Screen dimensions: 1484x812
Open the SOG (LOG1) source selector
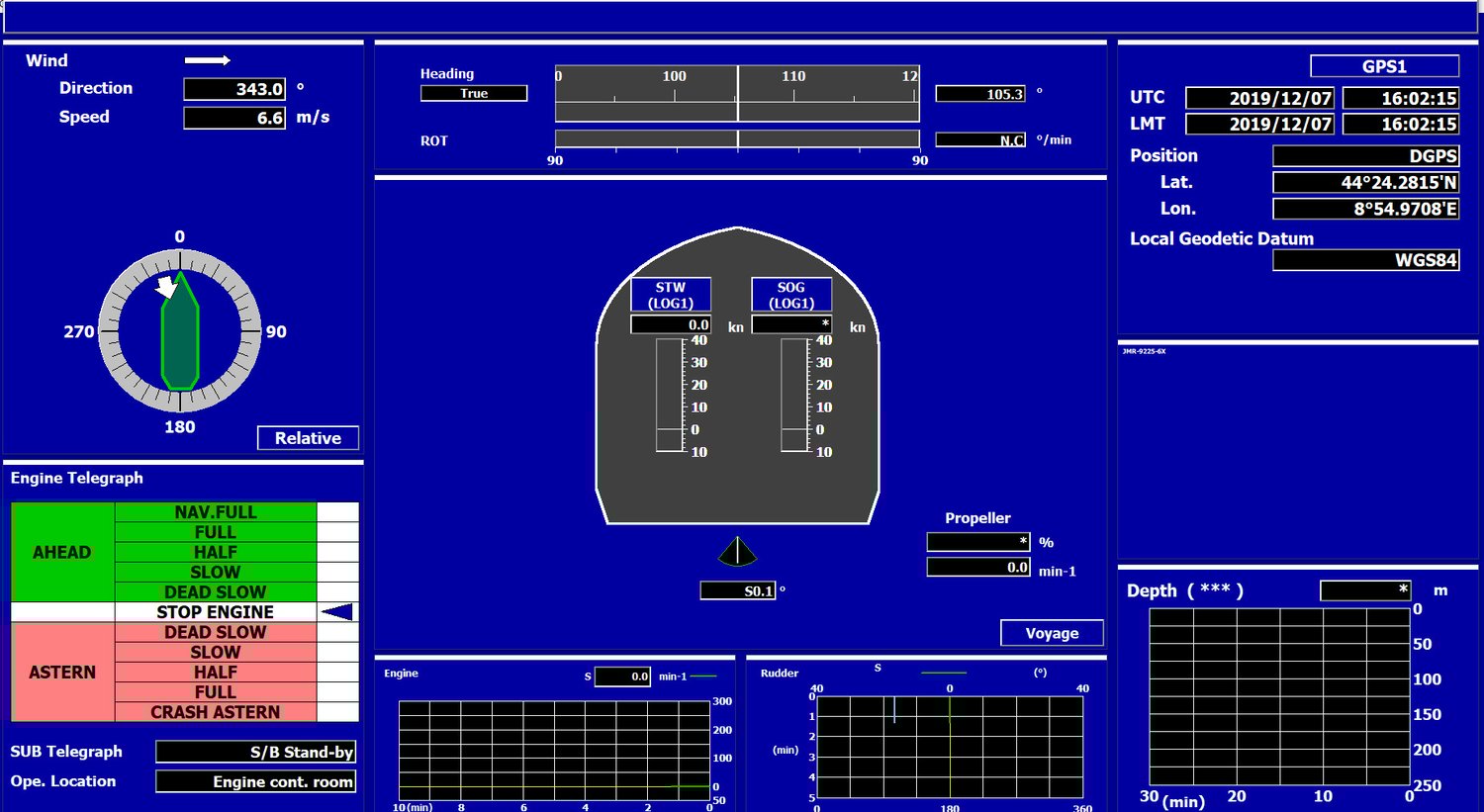pyautogui.click(x=791, y=293)
